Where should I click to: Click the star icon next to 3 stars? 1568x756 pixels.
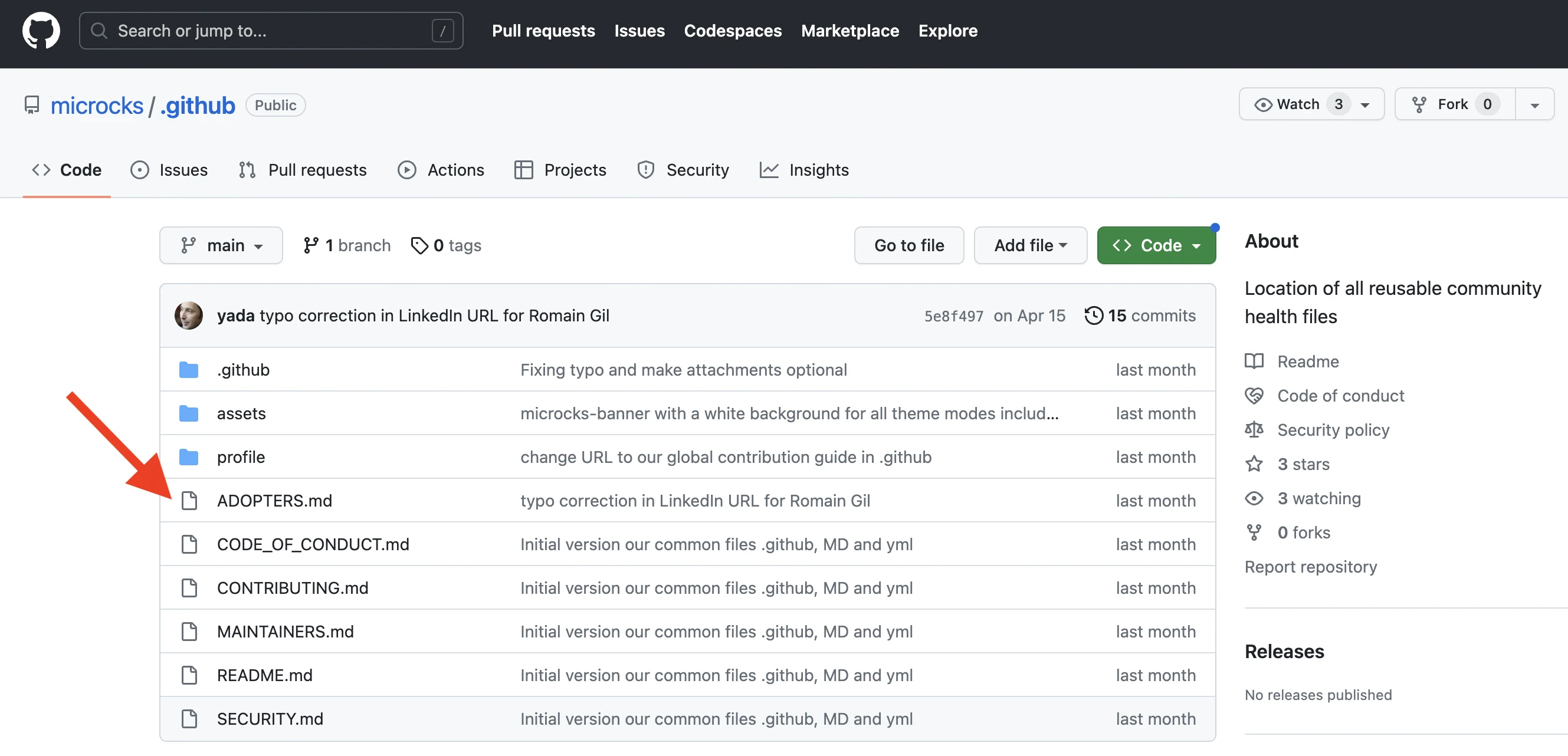1254,464
